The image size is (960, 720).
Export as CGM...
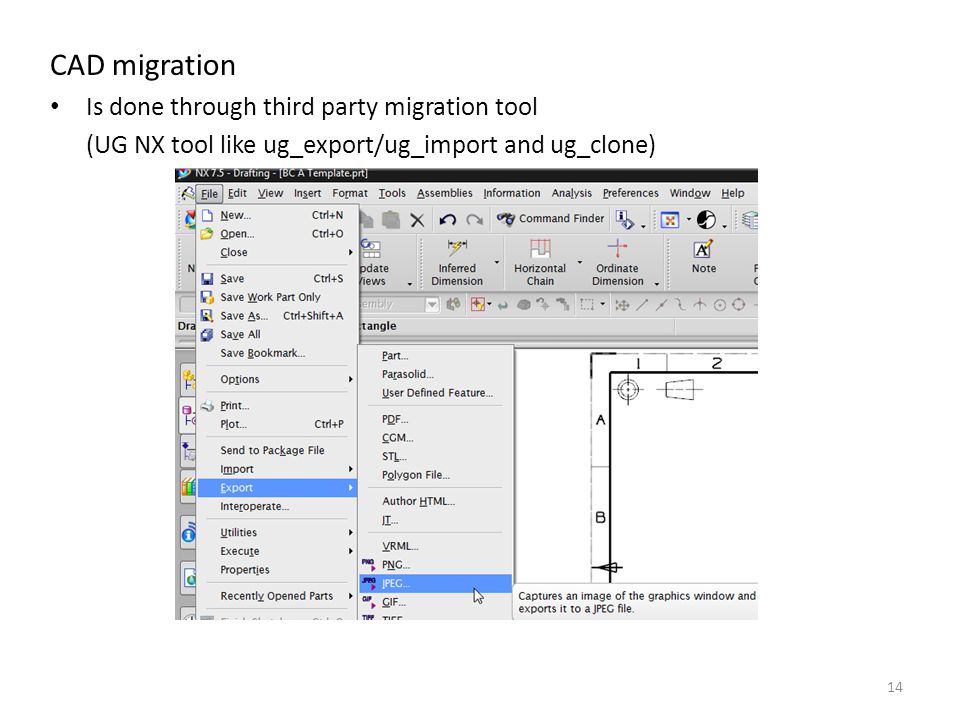(x=397, y=438)
